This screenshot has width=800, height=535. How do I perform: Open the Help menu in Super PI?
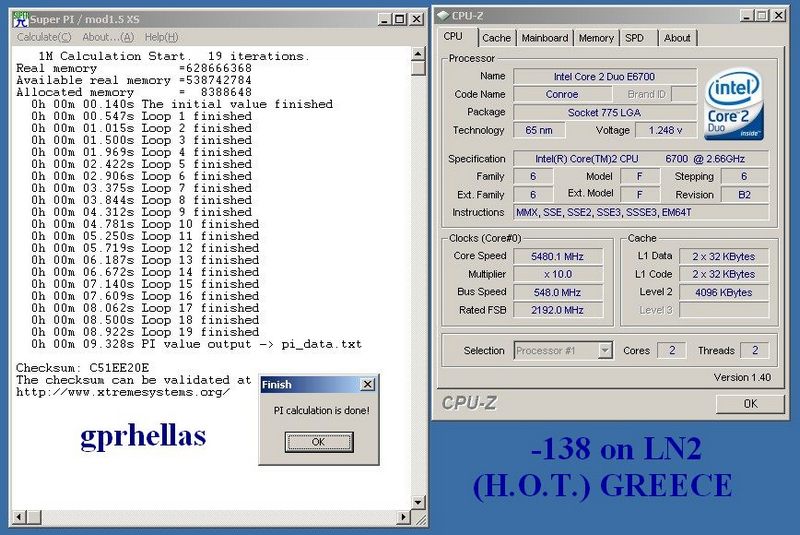161,37
